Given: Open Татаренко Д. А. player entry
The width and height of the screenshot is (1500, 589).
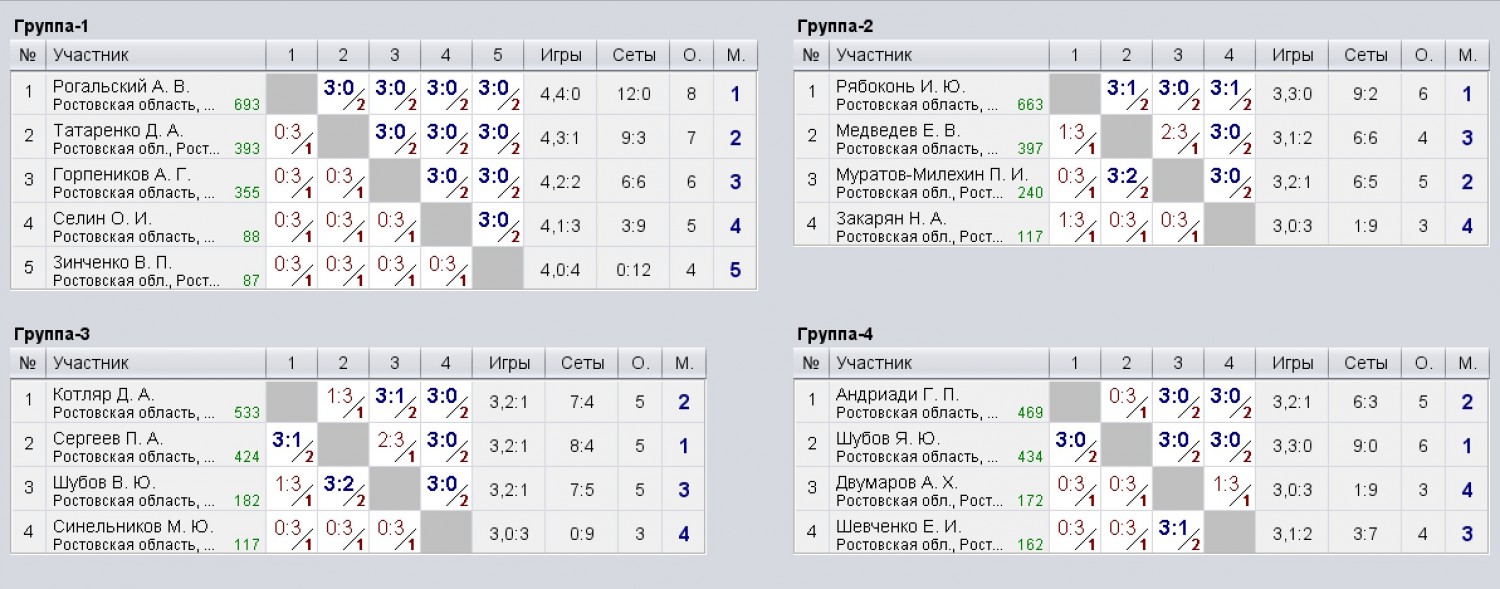Looking at the screenshot, I should point(118,130).
